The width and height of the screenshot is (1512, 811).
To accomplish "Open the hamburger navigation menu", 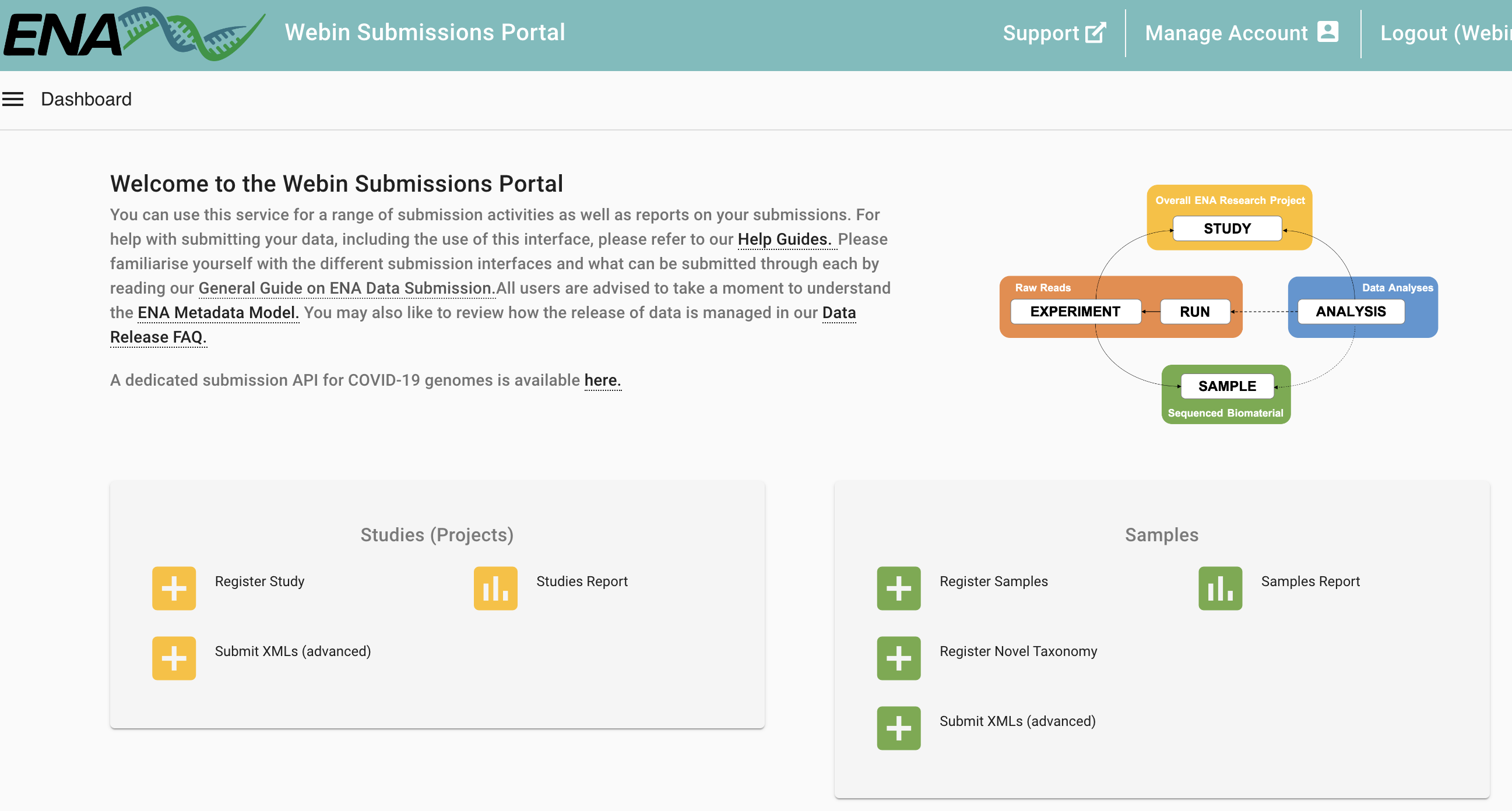I will pos(13,99).
